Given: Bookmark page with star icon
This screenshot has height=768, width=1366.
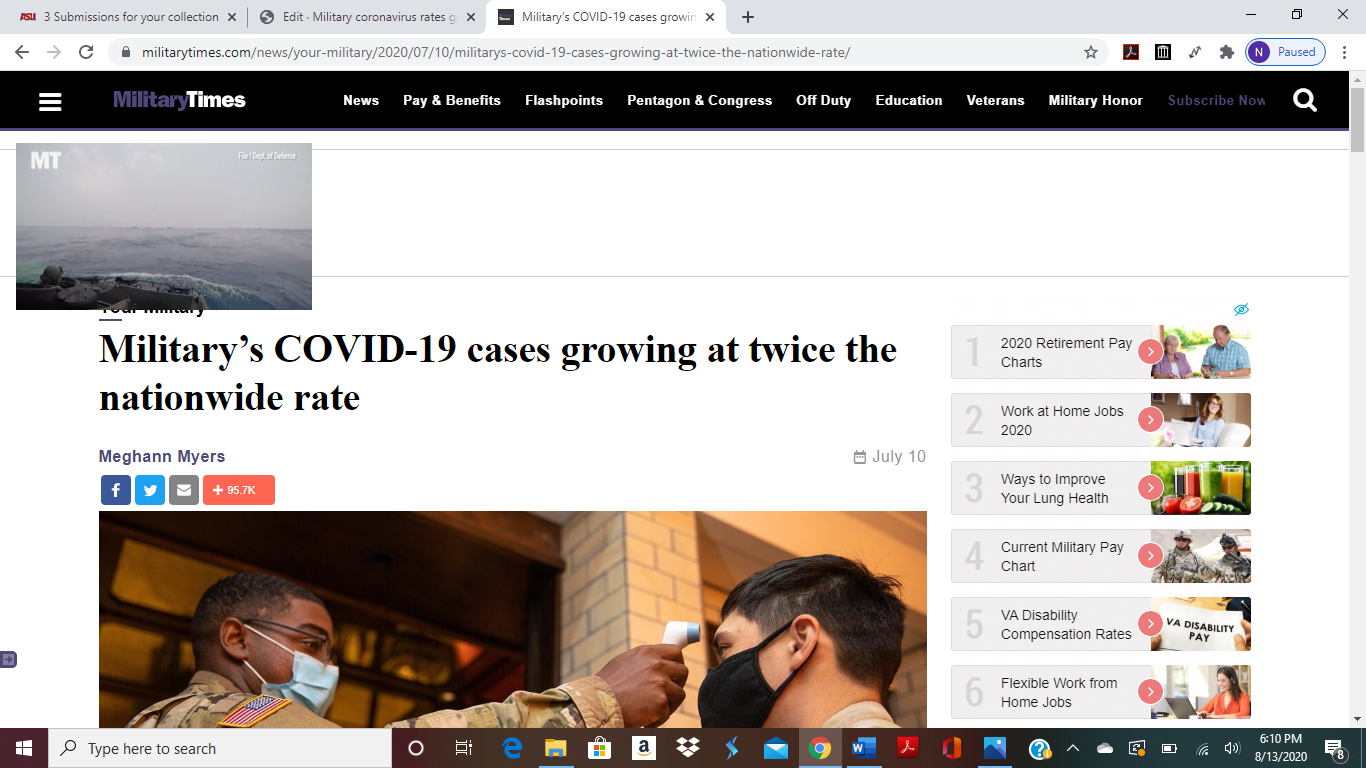Looking at the screenshot, I should [x=1091, y=52].
